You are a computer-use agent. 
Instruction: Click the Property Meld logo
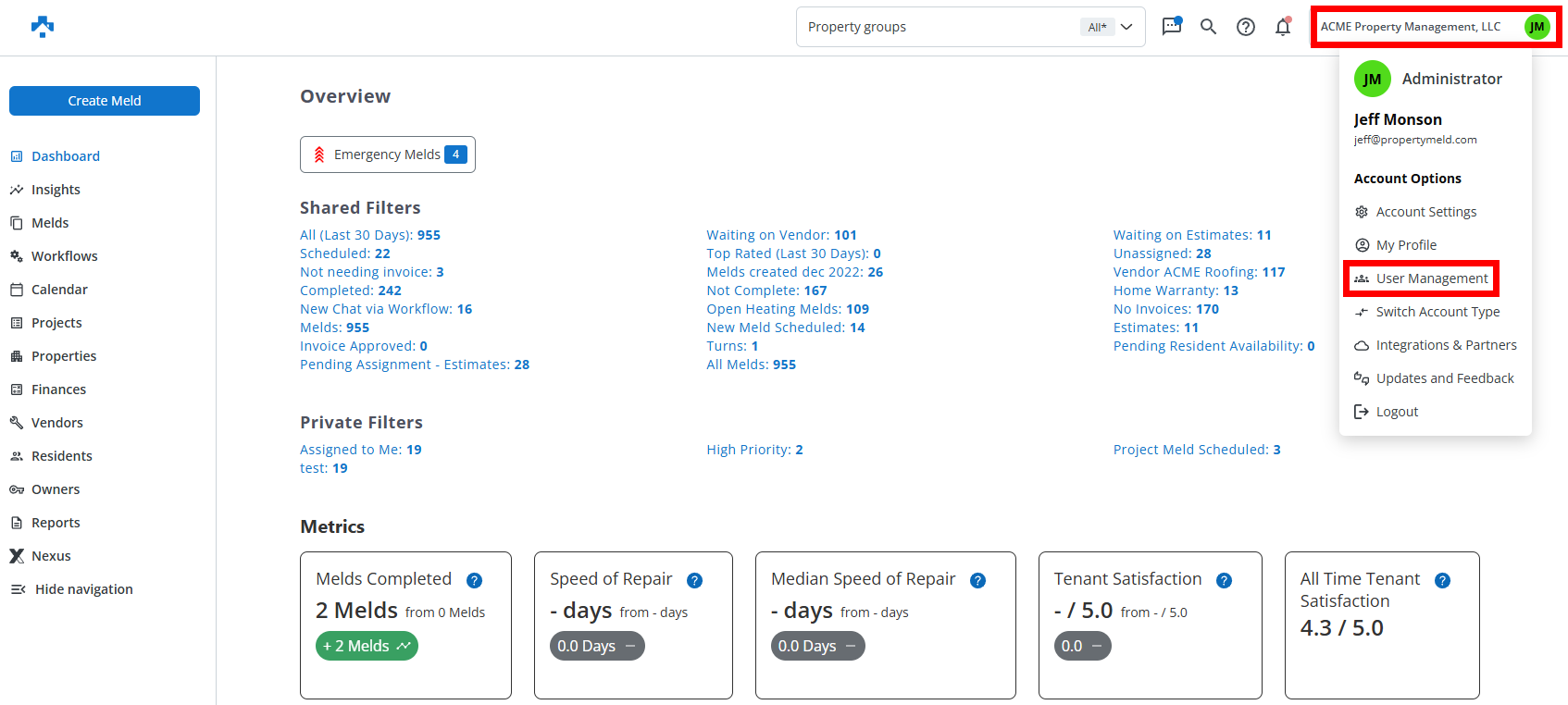[x=43, y=27]
